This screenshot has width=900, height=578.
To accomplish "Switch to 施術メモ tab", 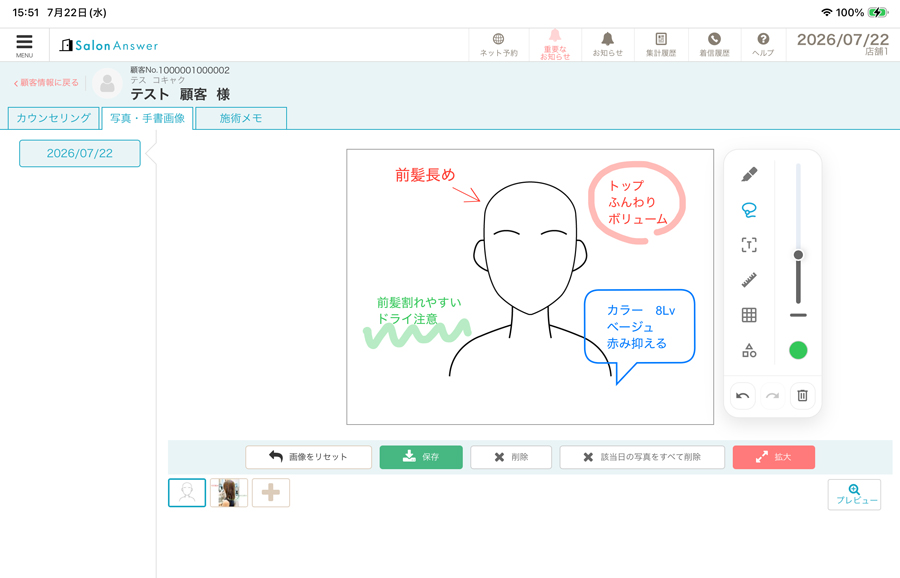I will [241, 118].
